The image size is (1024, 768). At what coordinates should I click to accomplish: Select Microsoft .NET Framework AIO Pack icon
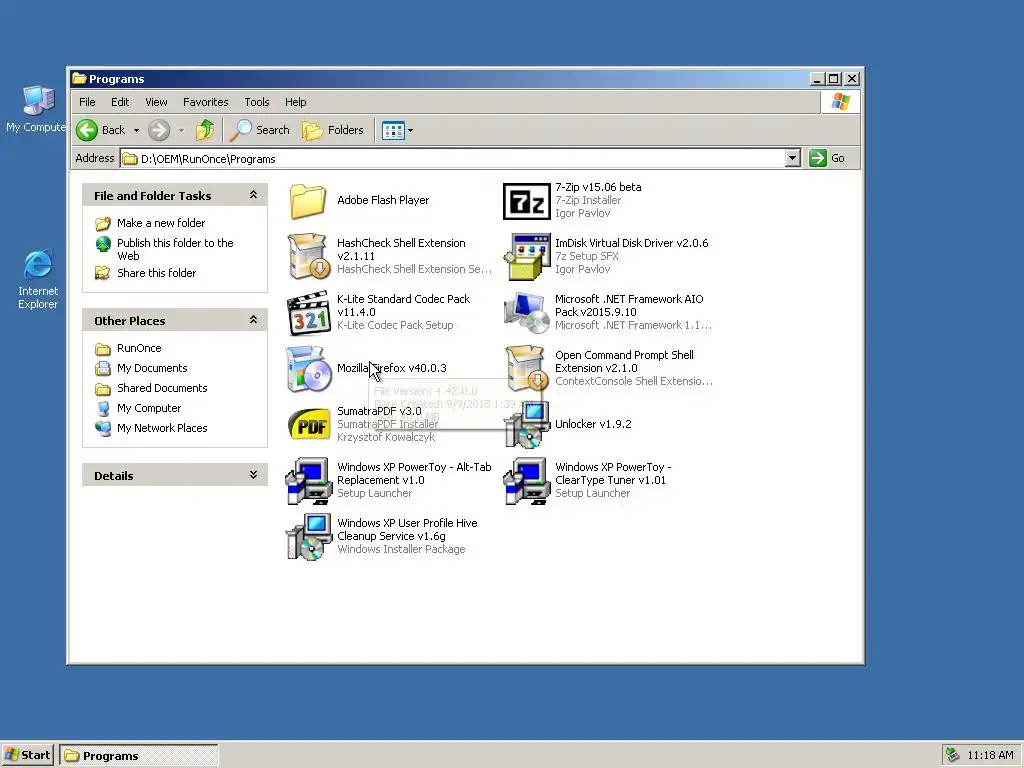[526, 312]
